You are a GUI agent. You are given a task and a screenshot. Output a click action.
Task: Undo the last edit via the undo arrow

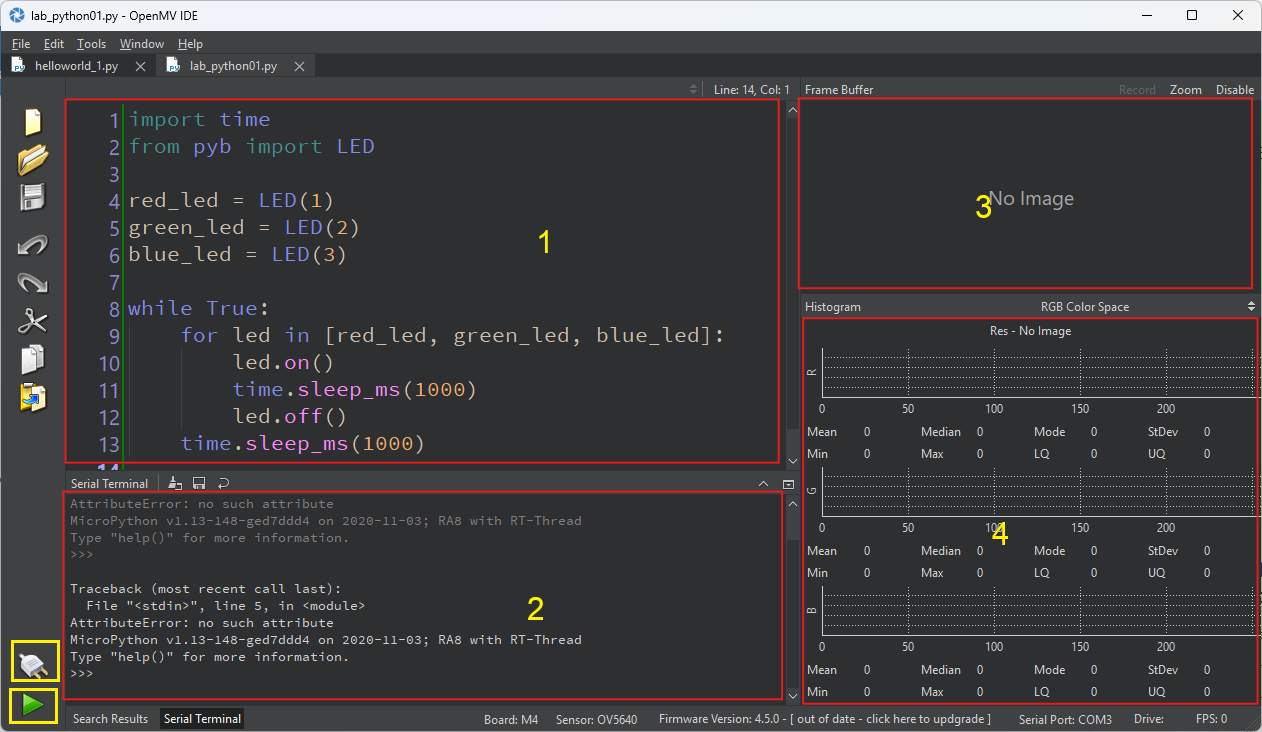click(x=31, y=244)
